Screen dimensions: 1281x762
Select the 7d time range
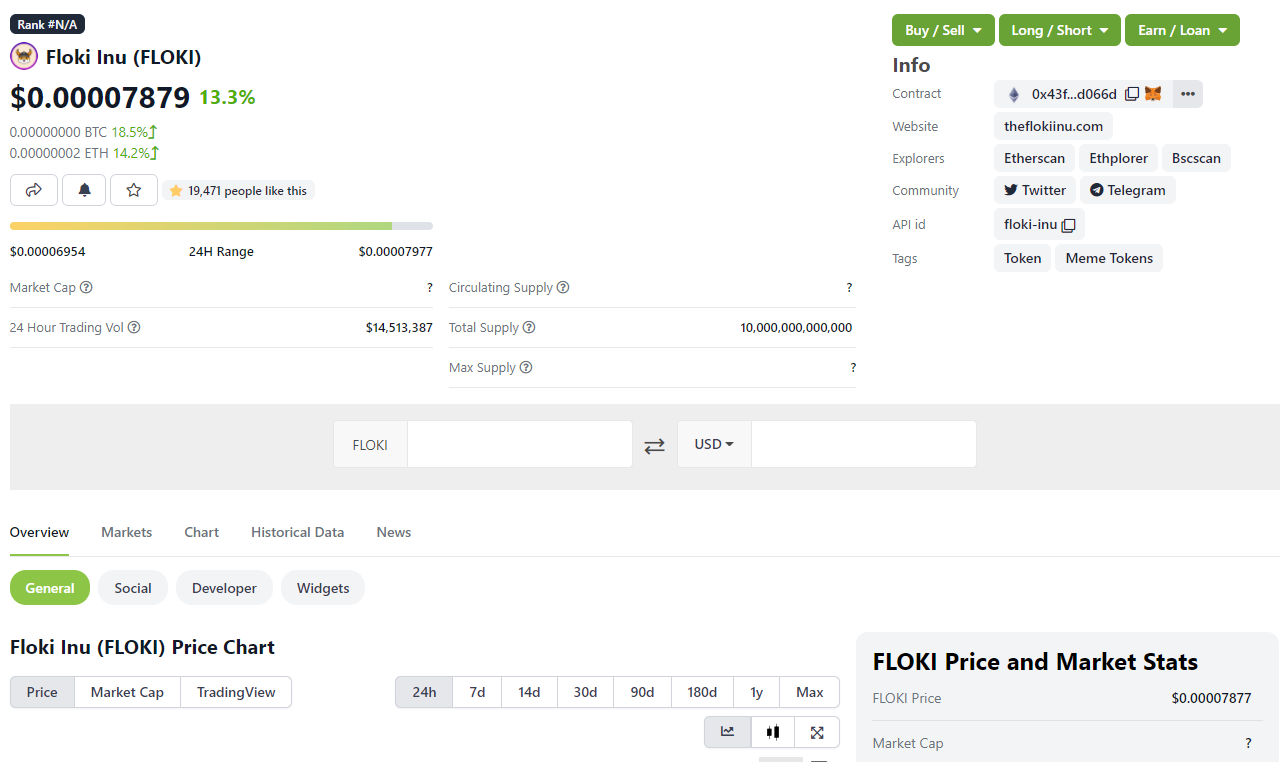coord(477,692)
